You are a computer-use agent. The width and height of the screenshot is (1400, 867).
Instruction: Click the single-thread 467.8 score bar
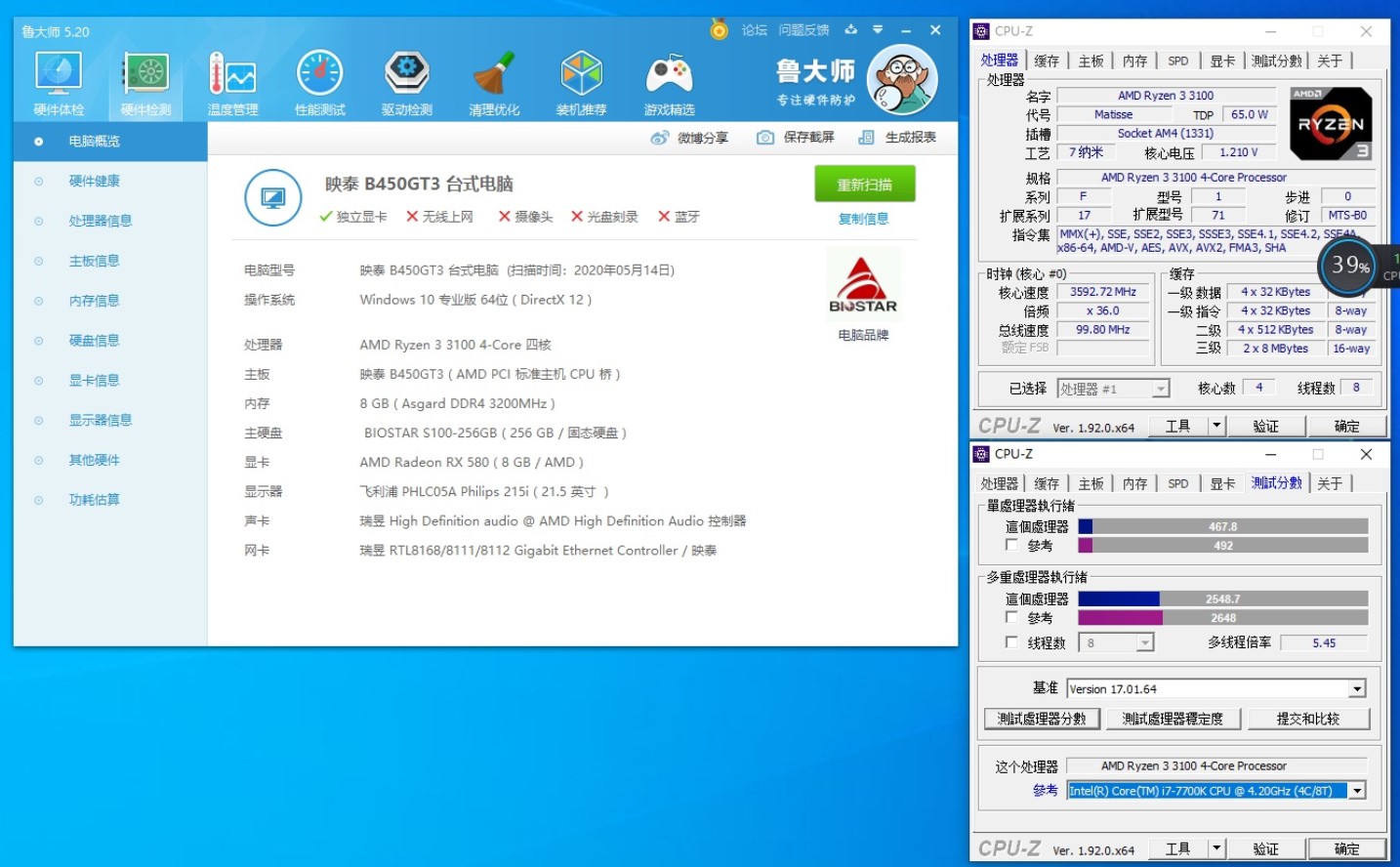1222,526
